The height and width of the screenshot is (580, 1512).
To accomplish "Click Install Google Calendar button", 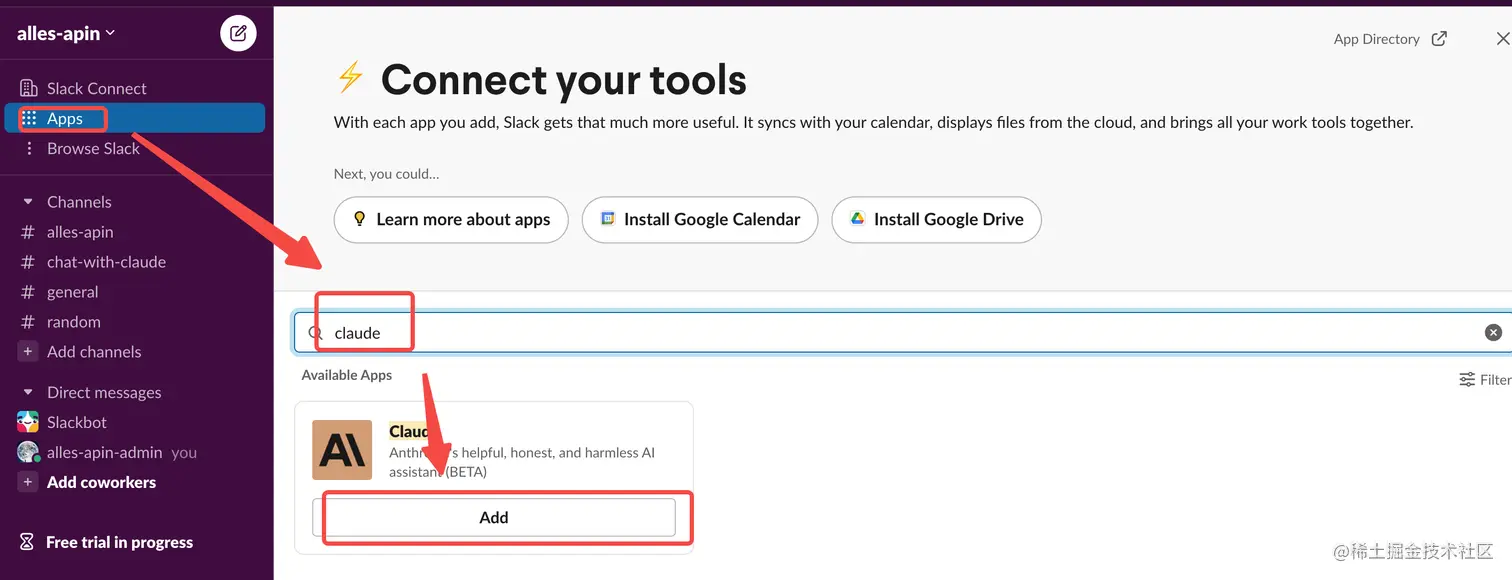I will pos(700,219).
